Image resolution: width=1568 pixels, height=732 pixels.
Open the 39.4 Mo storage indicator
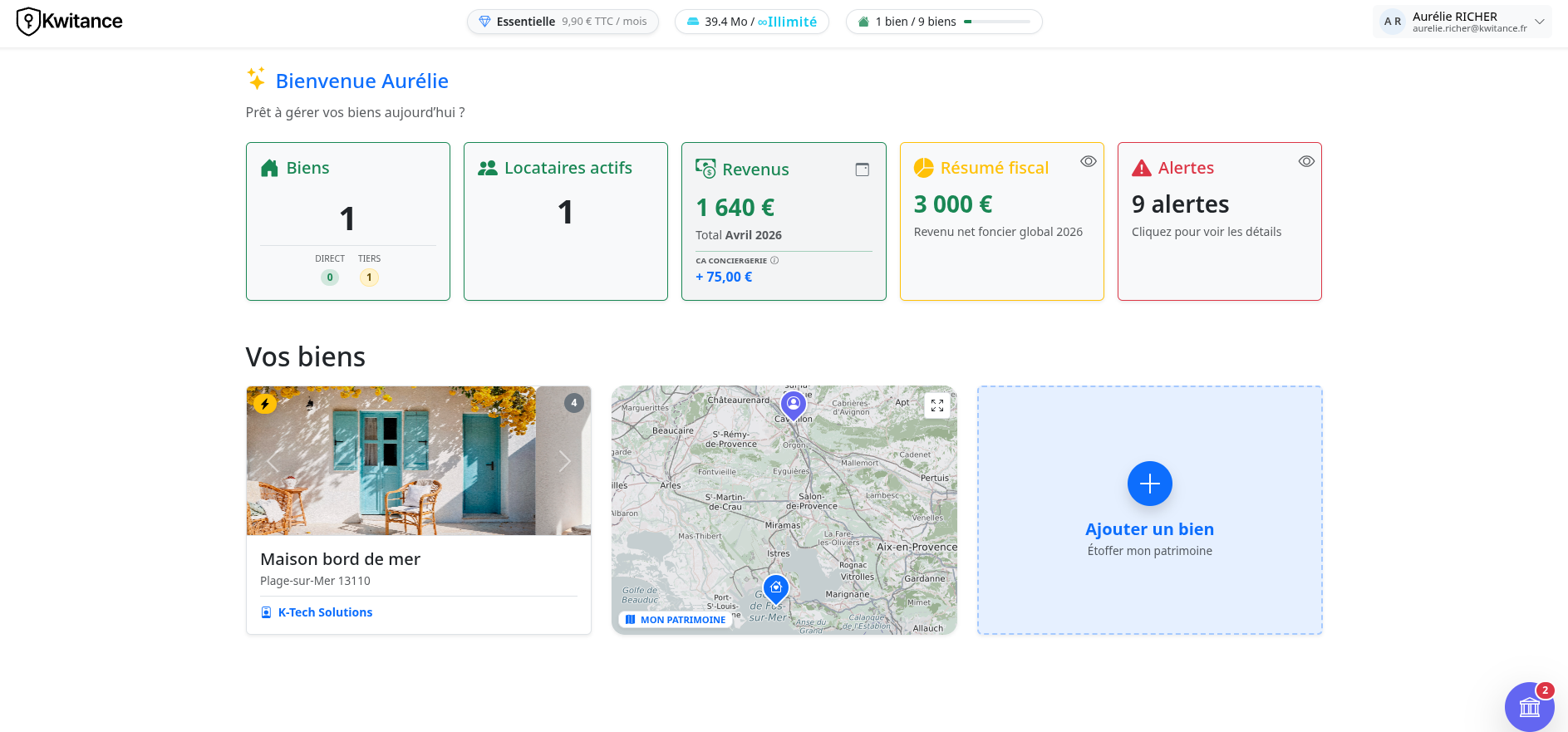[752, 22]
